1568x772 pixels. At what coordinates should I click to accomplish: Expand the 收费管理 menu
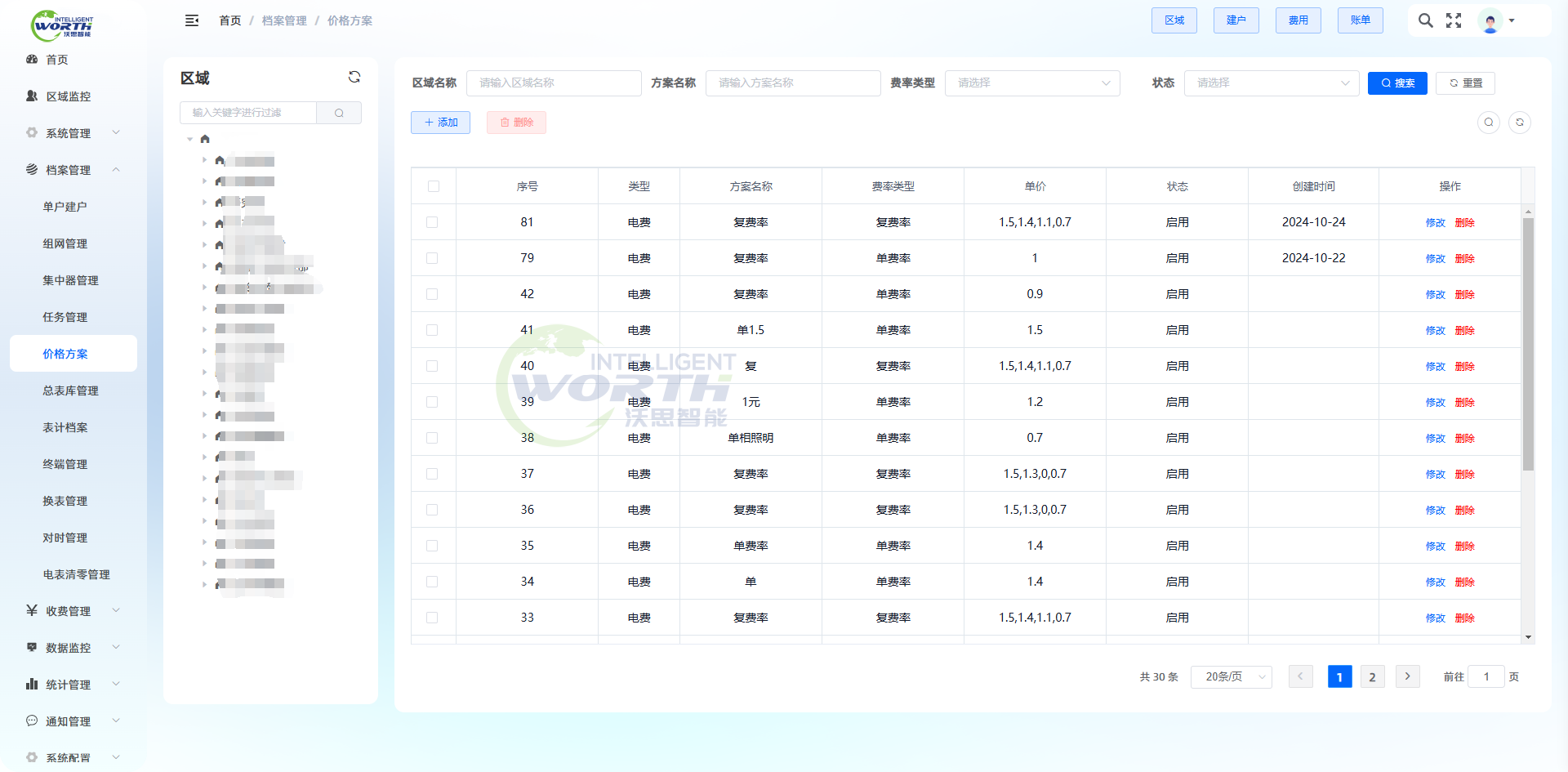116,611
